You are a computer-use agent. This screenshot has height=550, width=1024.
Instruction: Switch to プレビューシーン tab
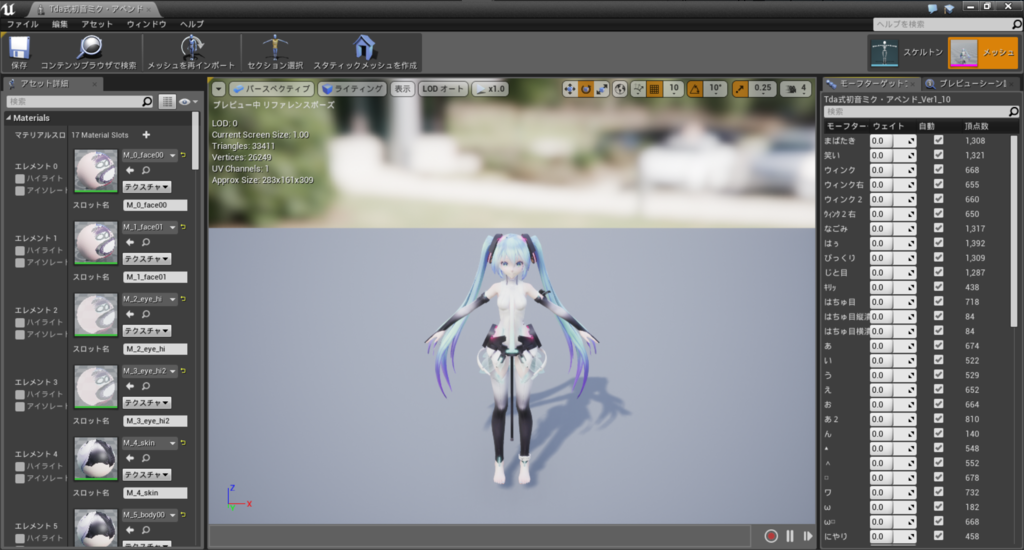pyautogui.click(x=968, y=84)
